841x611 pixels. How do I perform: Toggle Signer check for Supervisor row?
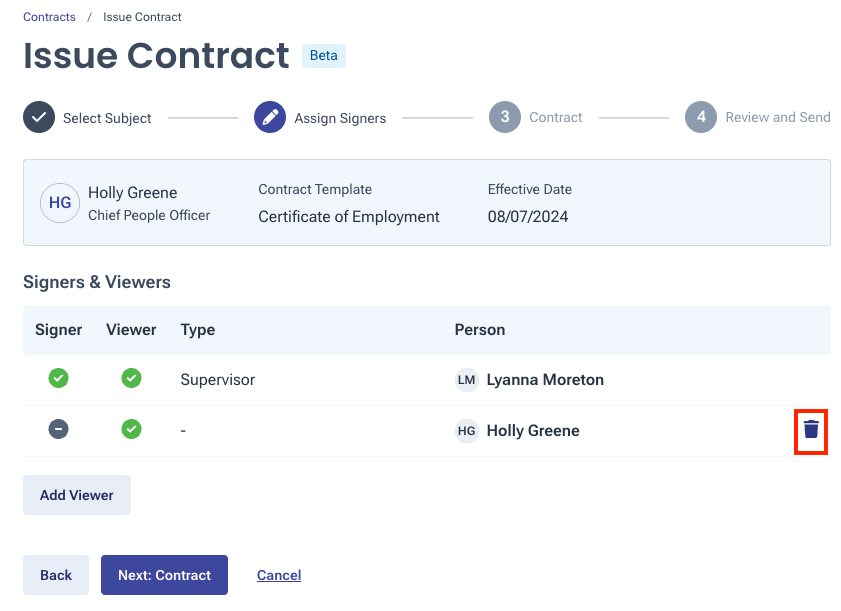tap(59, 379)
